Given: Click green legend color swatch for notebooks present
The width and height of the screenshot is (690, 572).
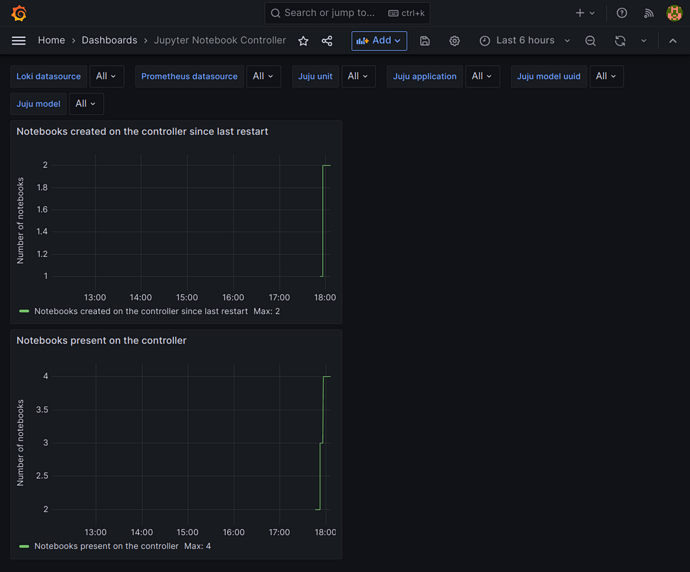Looking at the screenshot, I should coord(24,546).
